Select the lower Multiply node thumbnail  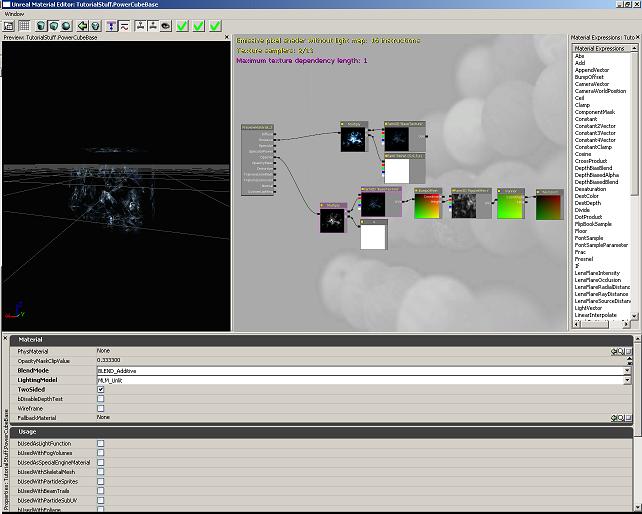click(x=332, y=220)
